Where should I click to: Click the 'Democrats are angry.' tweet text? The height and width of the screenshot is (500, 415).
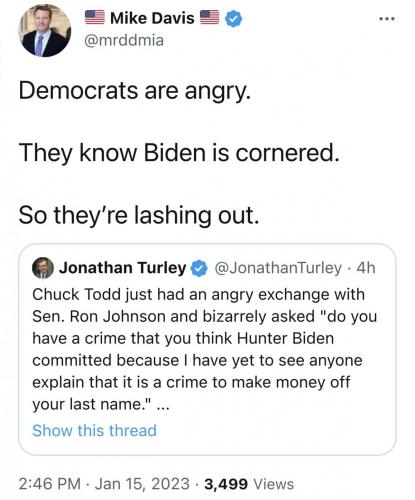pos(135,91)
